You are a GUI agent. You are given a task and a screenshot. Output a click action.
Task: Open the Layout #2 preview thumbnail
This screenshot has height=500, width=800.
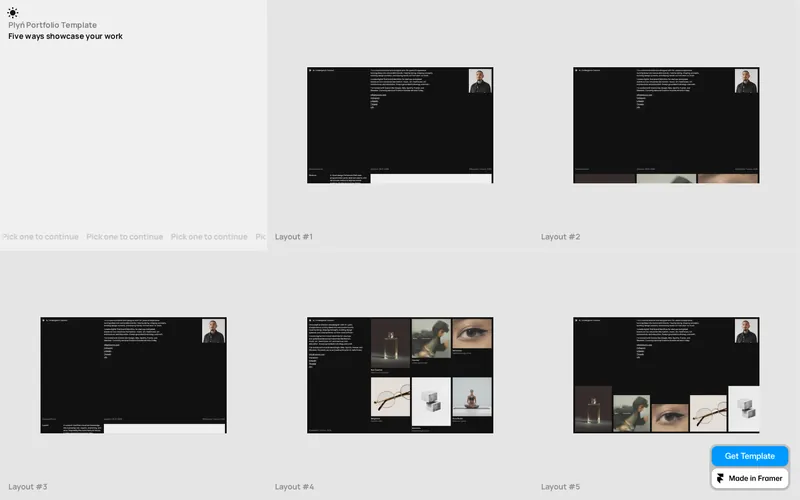pyautogui.click(x=666, y=125)
